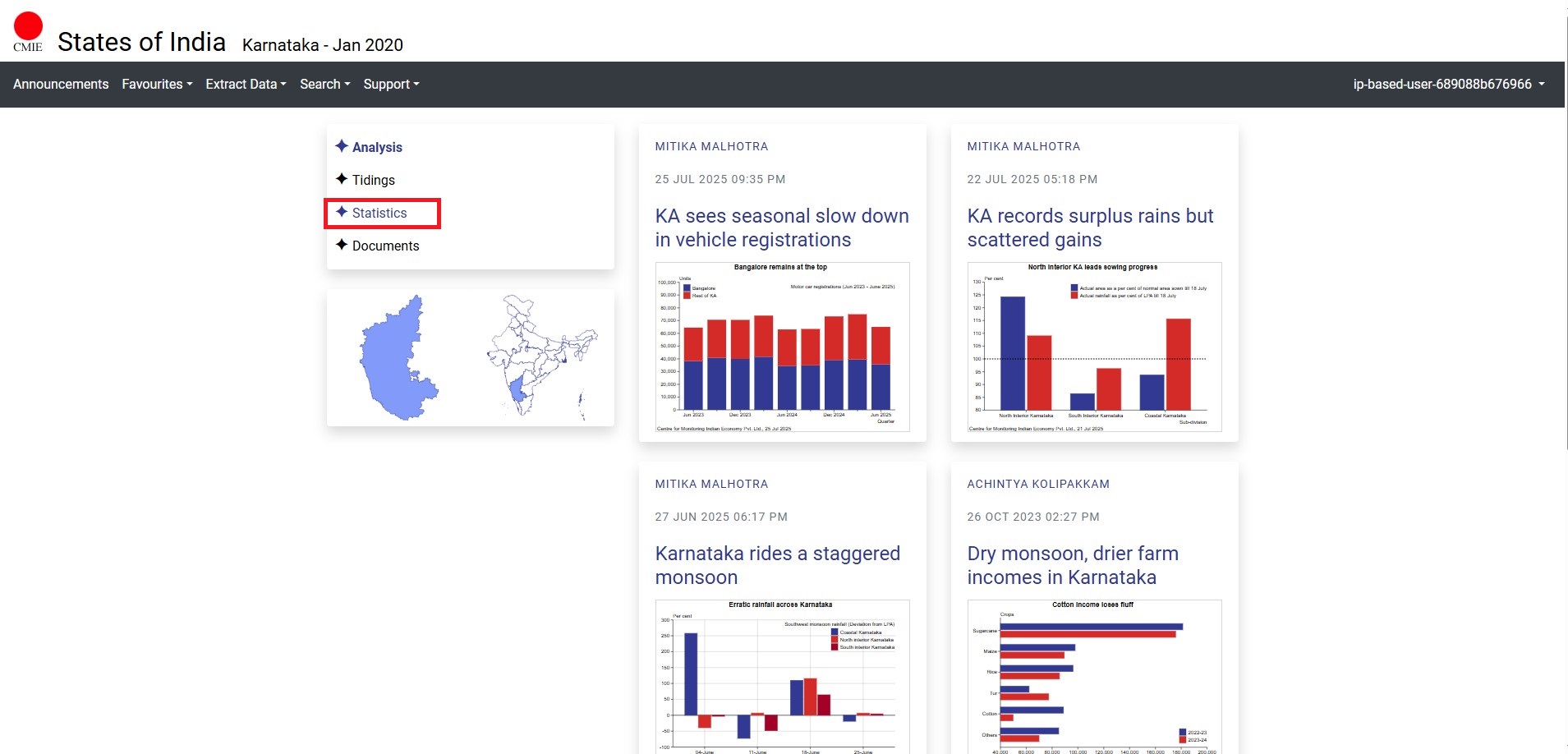Click the vehicle registrations bar chart thumbnail

point(782,347)
